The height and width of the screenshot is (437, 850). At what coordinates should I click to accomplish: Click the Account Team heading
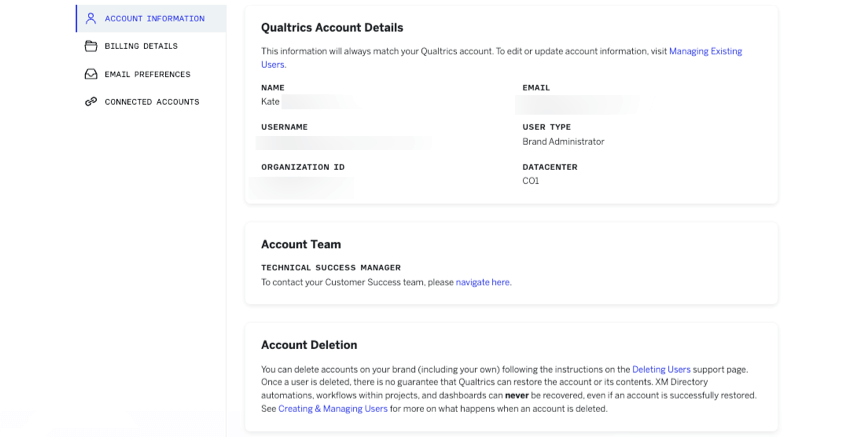pyautogui.click(x=301, y=245)
